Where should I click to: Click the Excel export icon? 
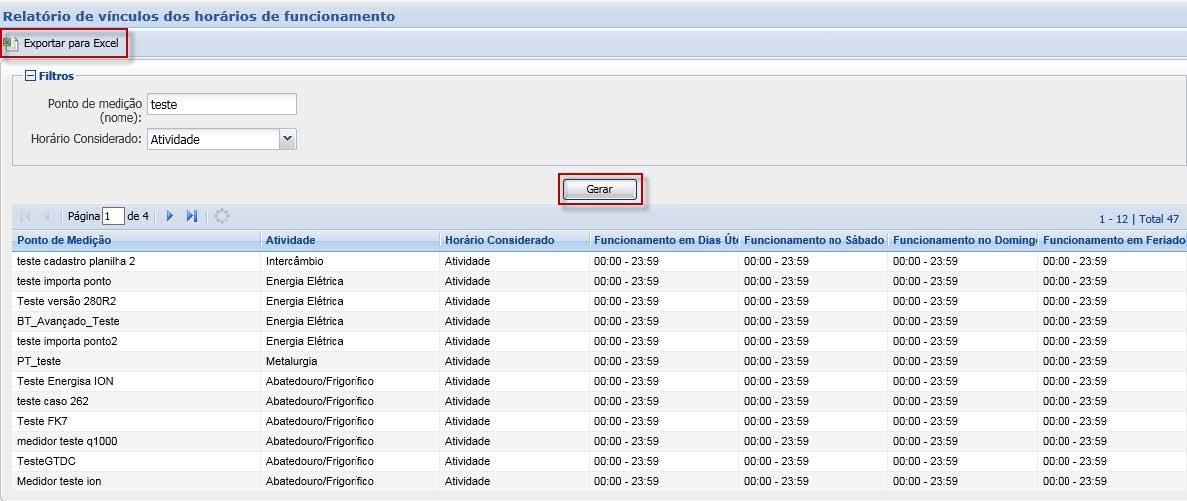pyautogui.click(x=11, y=44)
